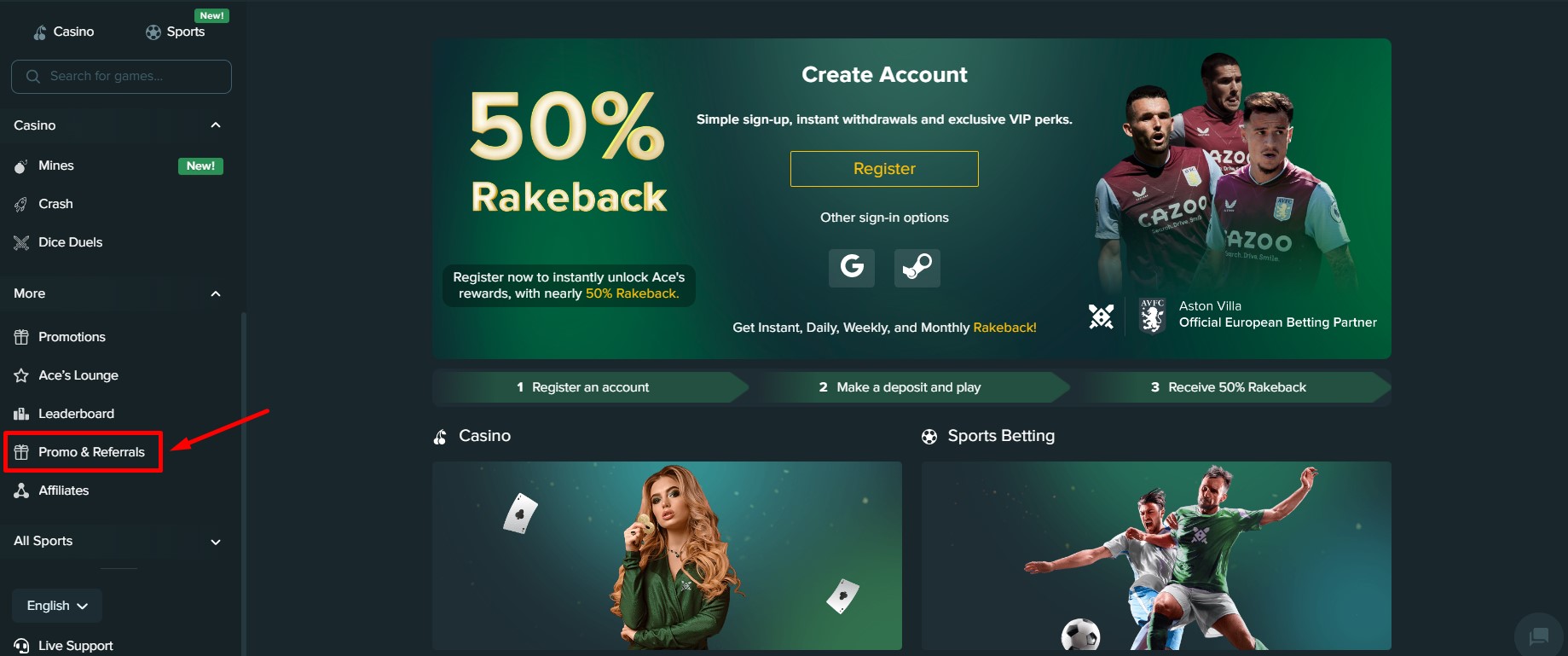Open the Crash rocket game
The image size is (1568, 656).
tap(118, 204)
